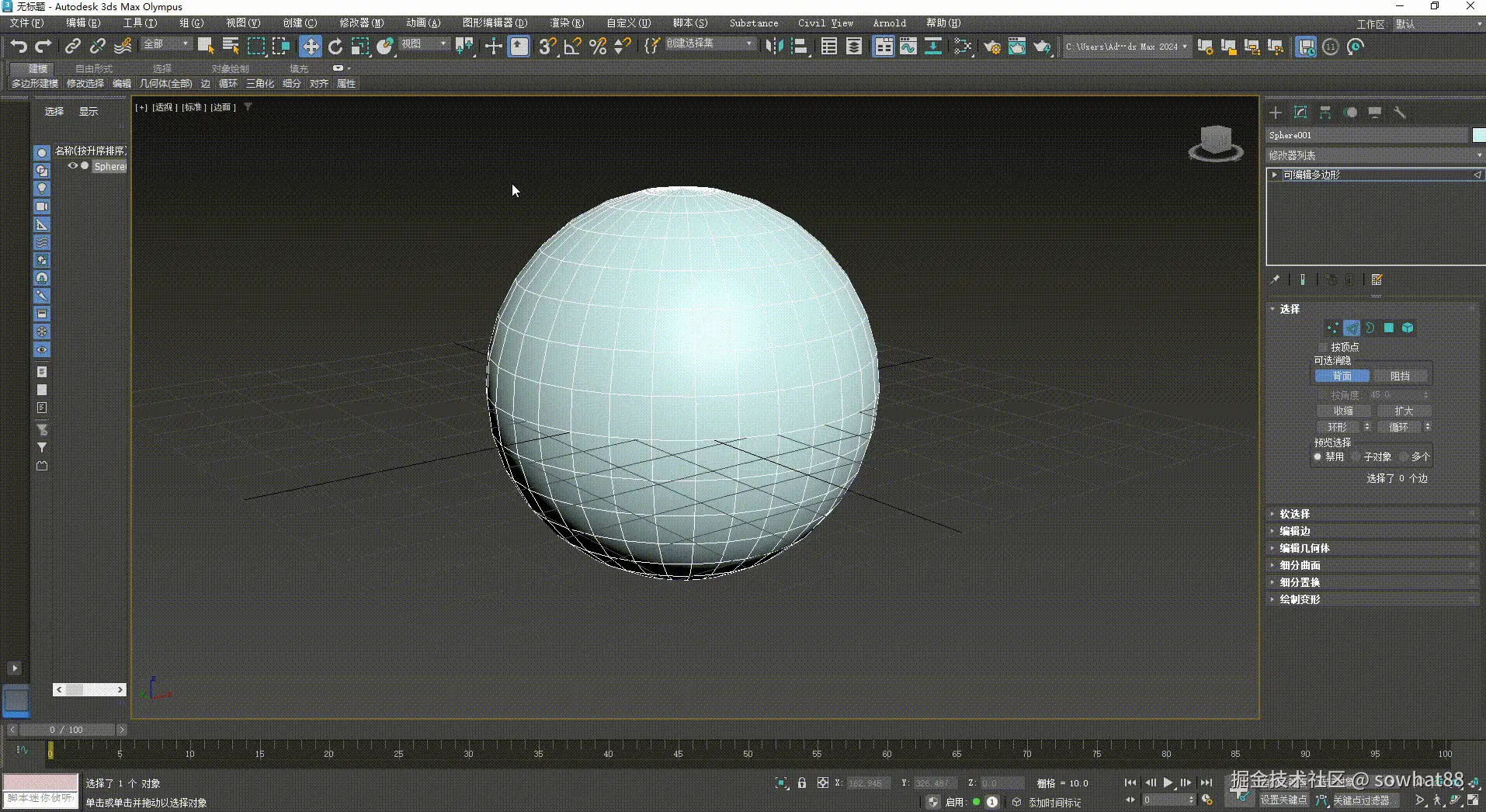Check the 按顶点 checkbox
Viewport: 1486px width, 812px height.
click(x=1322, y=347)
